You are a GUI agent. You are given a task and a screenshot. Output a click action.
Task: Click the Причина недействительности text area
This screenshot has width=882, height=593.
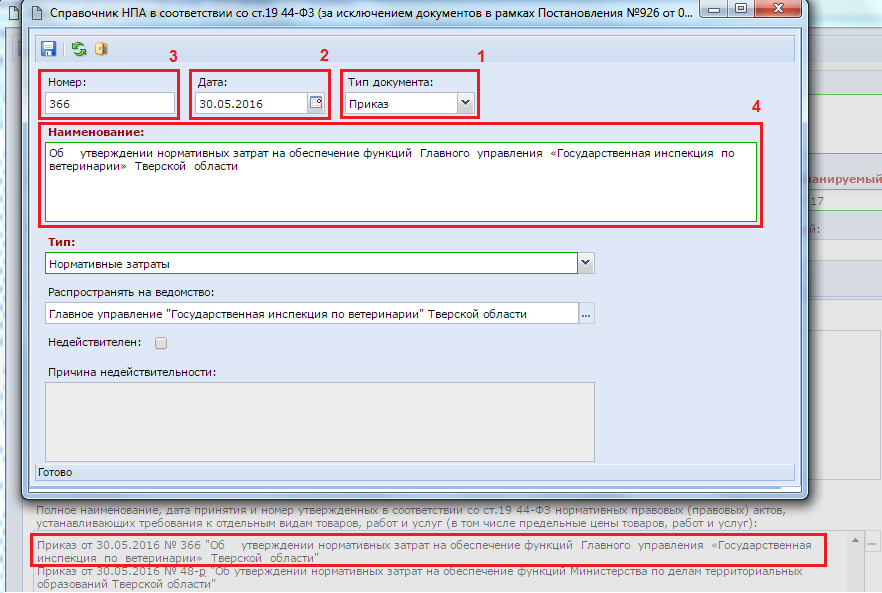pyautogui.click(x=320, y=421)
